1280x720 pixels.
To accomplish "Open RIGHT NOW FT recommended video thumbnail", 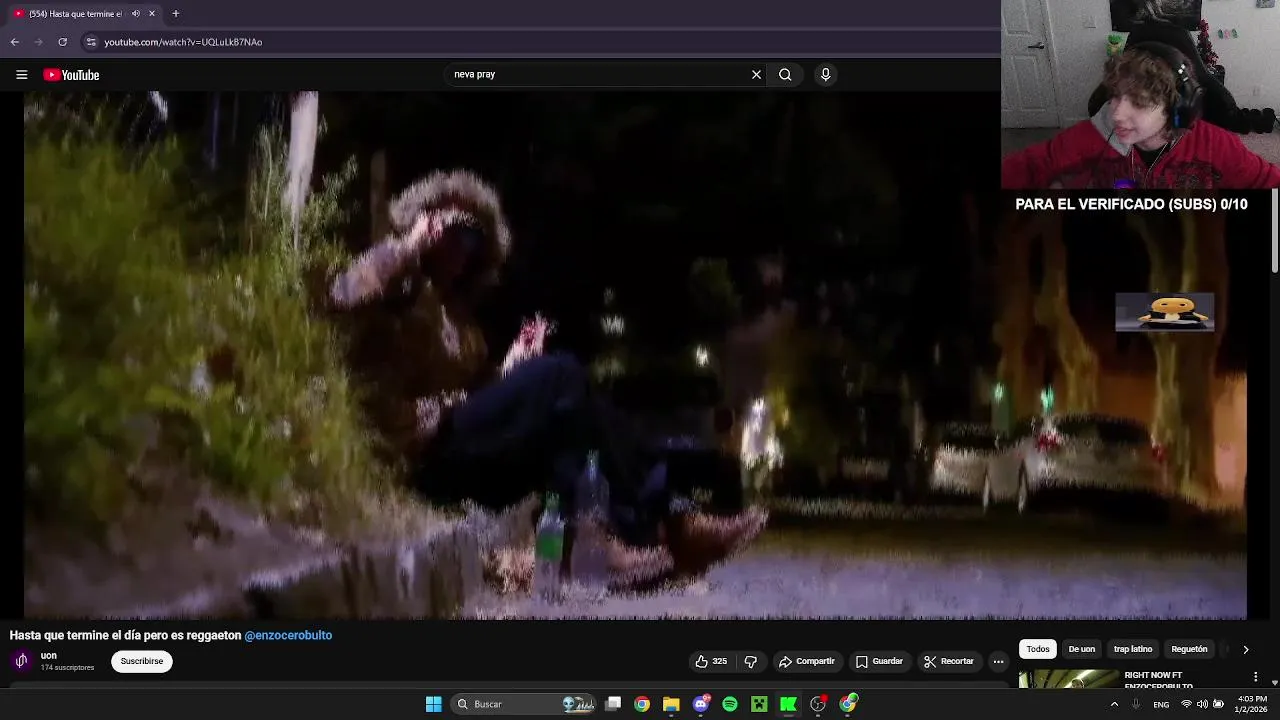I will click(x=1069, y=679).
